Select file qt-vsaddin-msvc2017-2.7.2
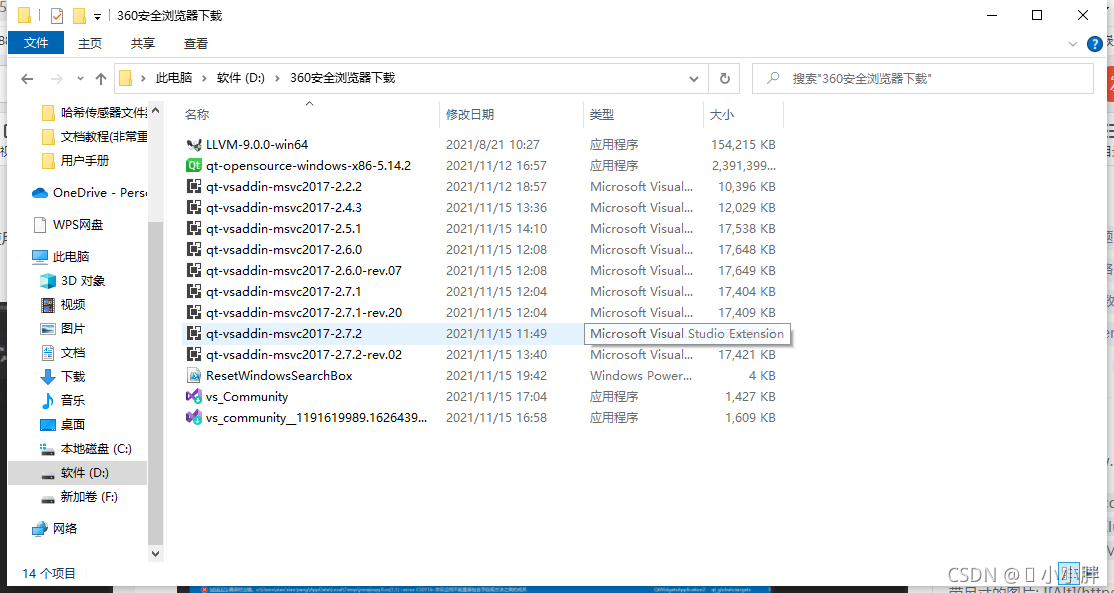 pos(283,334)
